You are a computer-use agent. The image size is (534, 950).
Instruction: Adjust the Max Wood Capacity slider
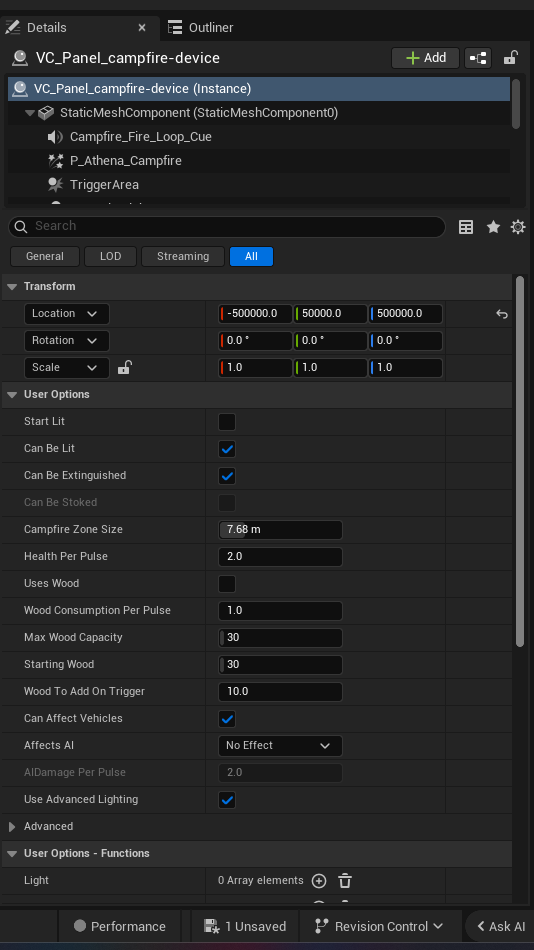(280, 637)
